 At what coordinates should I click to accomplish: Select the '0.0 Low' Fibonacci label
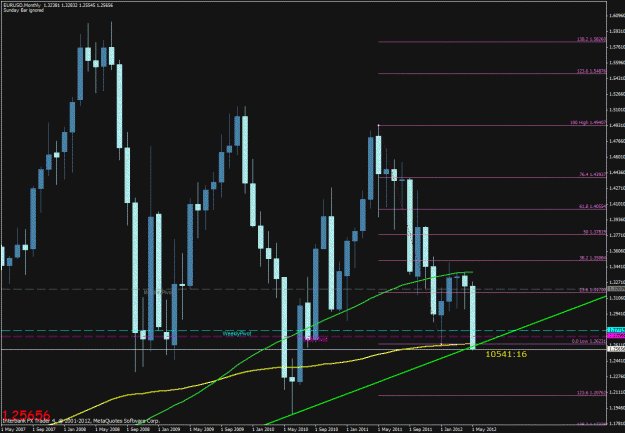click(589, 341)
